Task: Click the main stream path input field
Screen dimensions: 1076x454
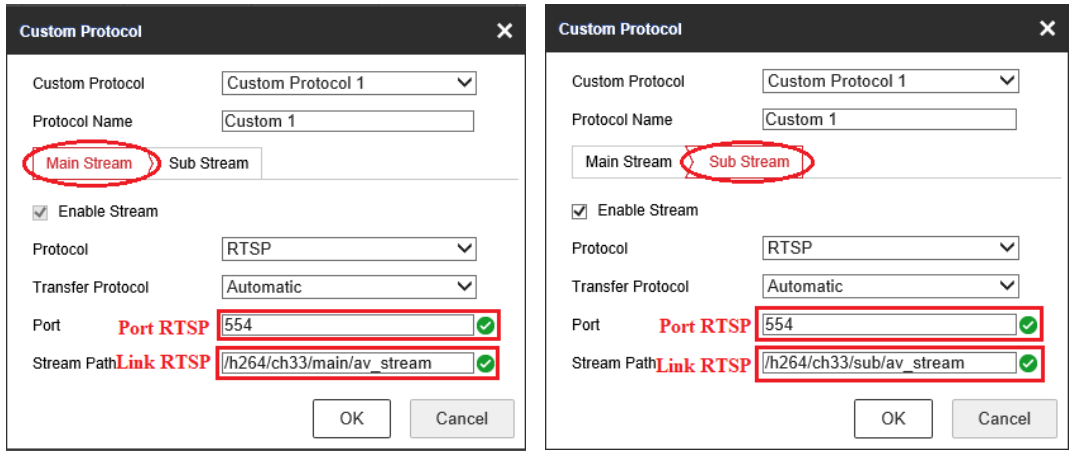Action: (345, 363)
